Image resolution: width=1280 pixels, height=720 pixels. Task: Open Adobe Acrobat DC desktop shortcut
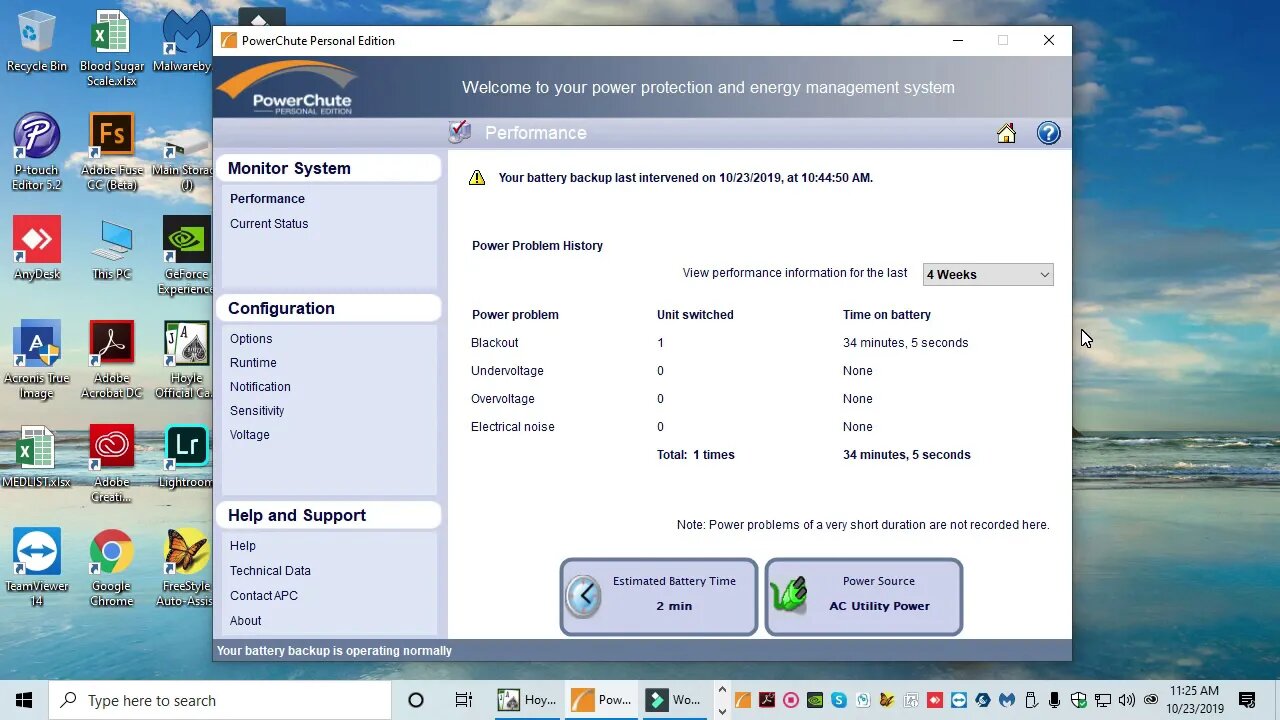click(111, 360)
